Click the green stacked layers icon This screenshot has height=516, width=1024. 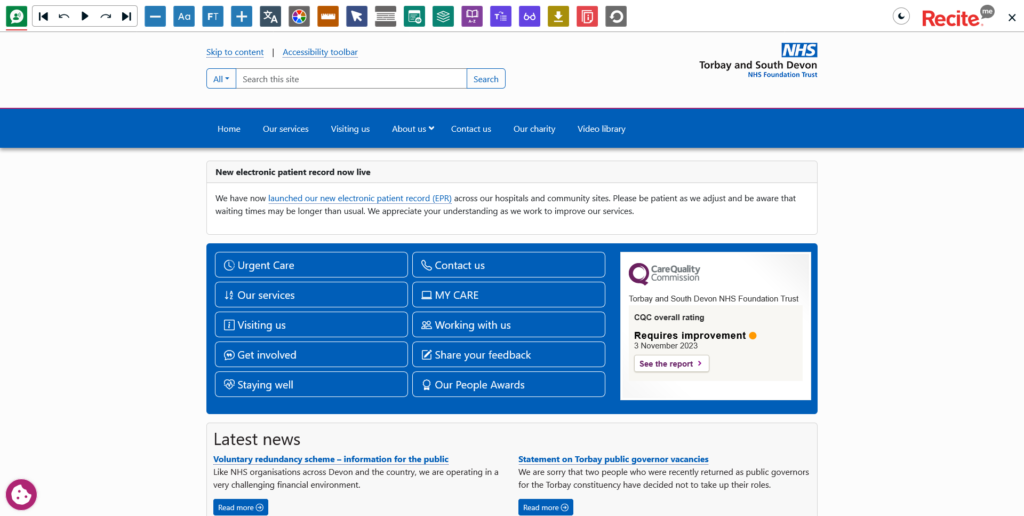[443, 16]
